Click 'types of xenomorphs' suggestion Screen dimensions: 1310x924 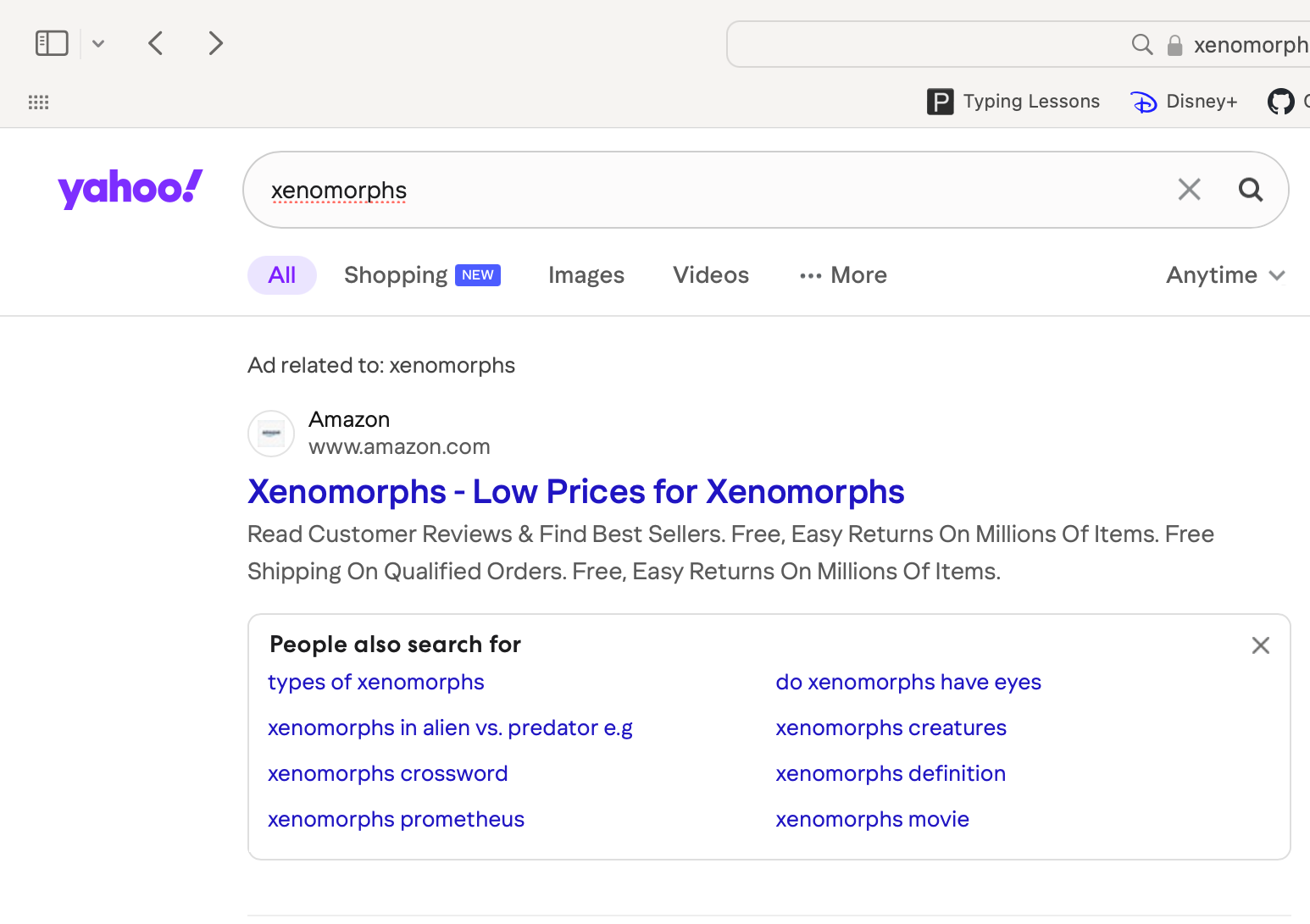point(376,683)
